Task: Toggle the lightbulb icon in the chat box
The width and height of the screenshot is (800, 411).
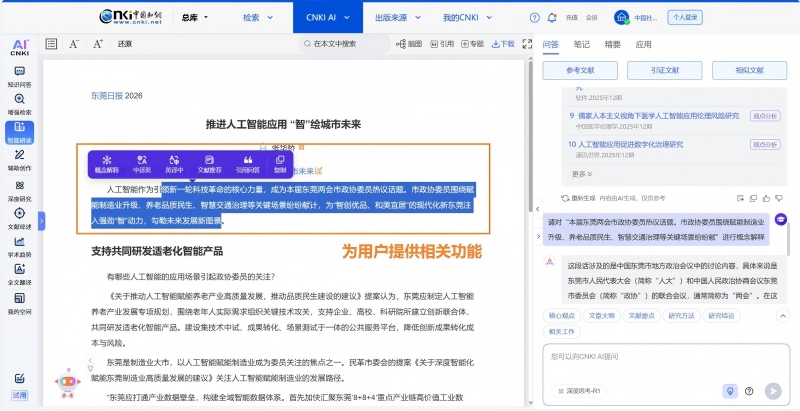Action: click(731, 390)
